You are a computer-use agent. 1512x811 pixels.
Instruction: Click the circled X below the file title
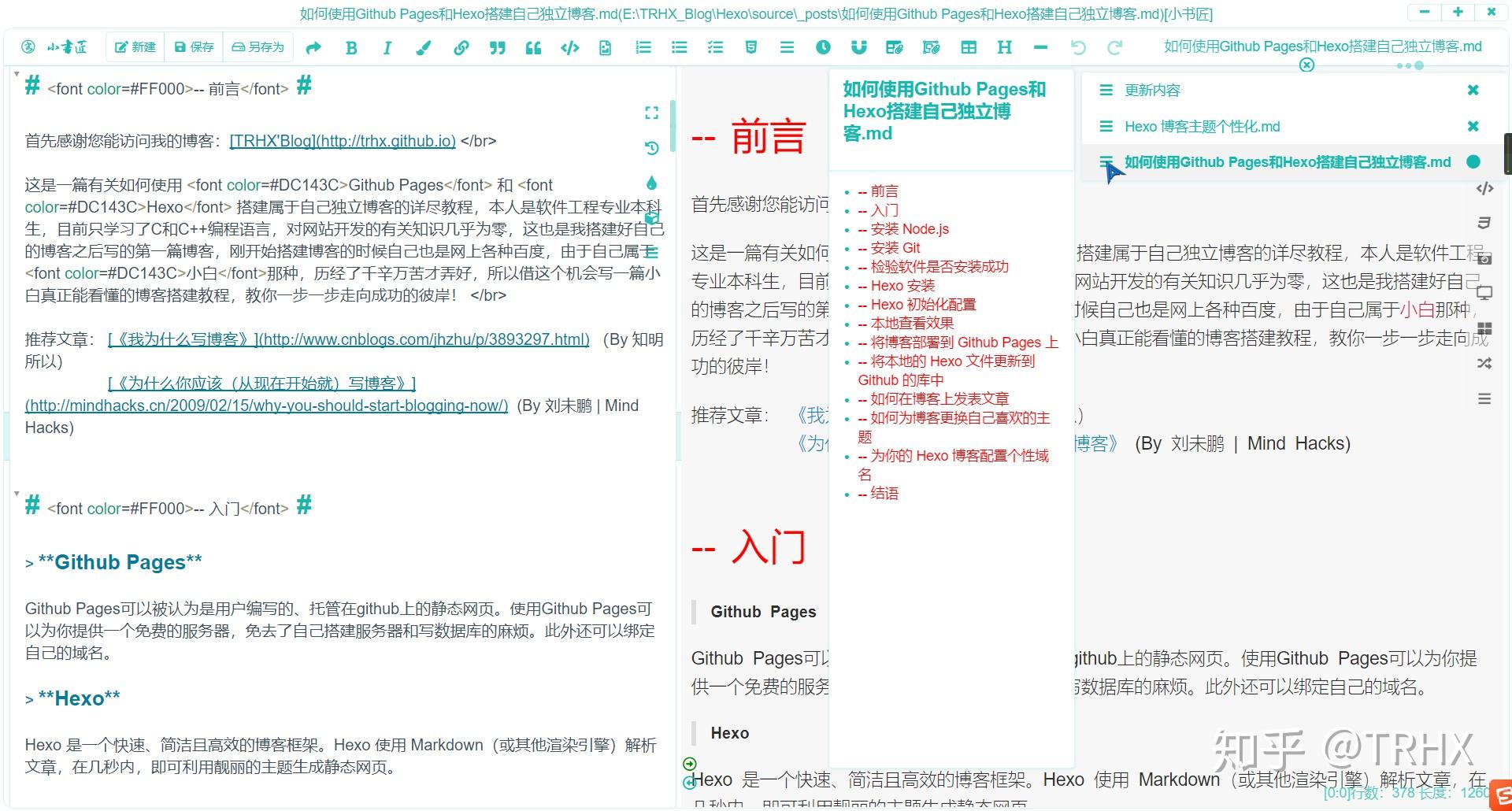coord(1306,65)
